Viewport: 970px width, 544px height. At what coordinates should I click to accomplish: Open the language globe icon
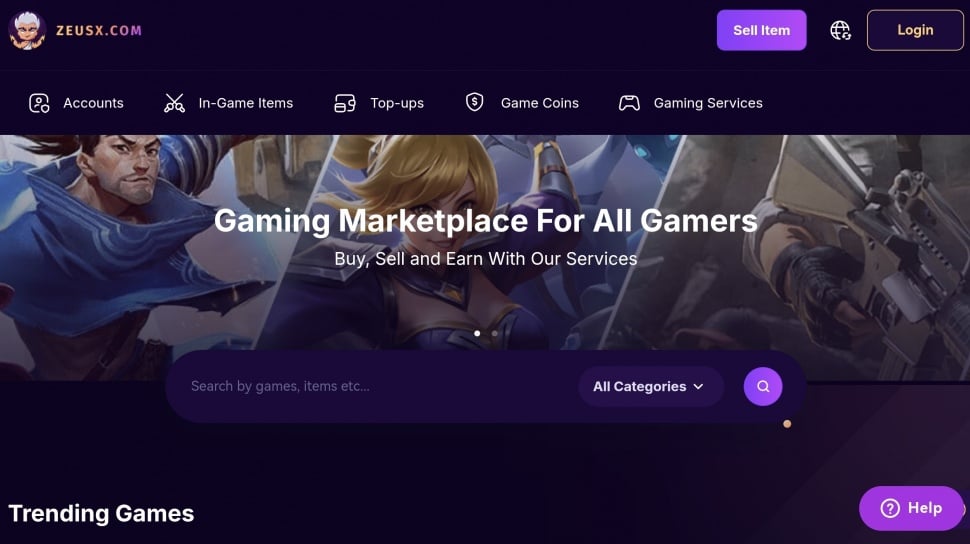[x=840, y=30]
